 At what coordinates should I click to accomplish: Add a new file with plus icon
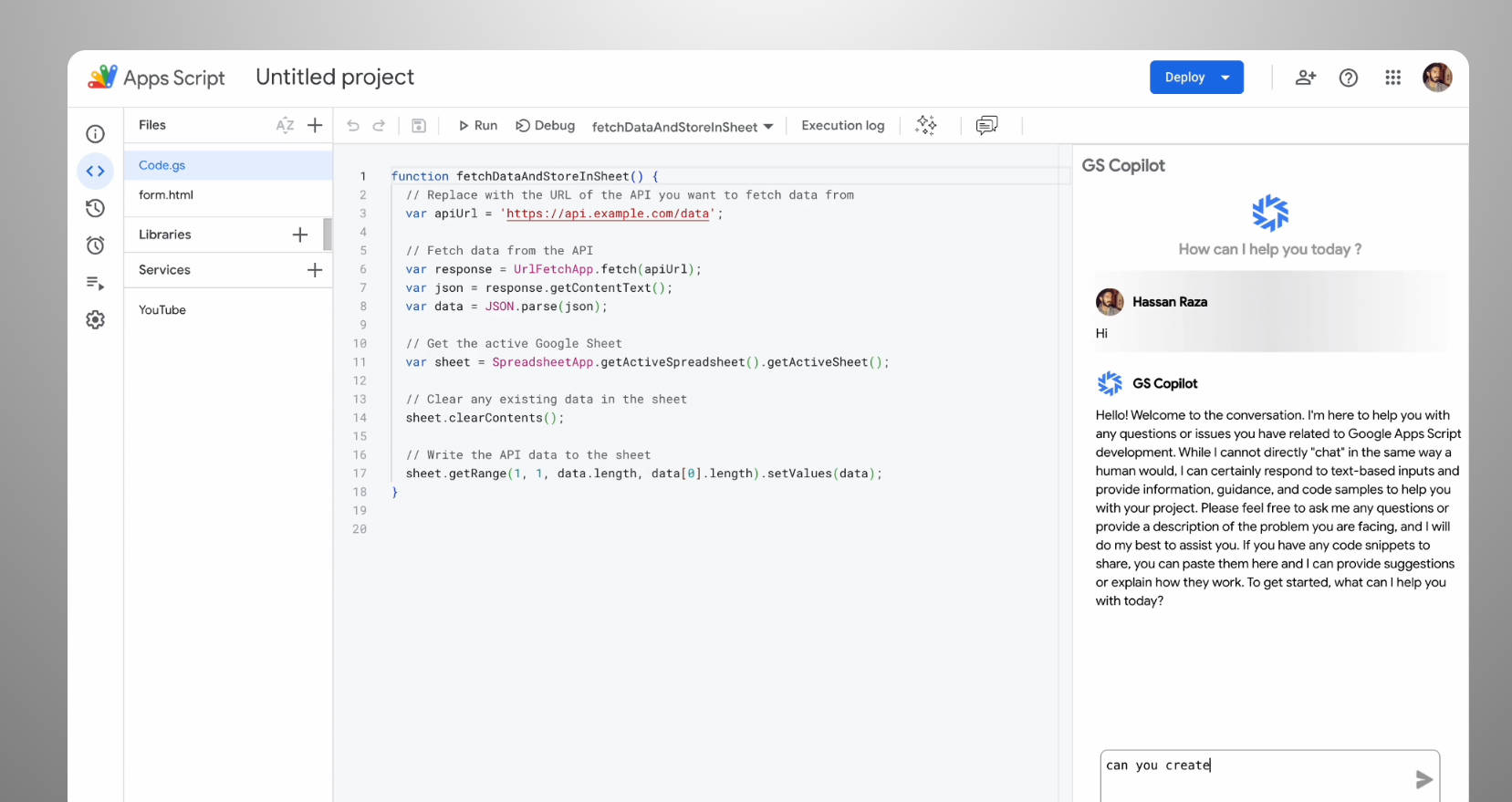click(x=315, y=125)
